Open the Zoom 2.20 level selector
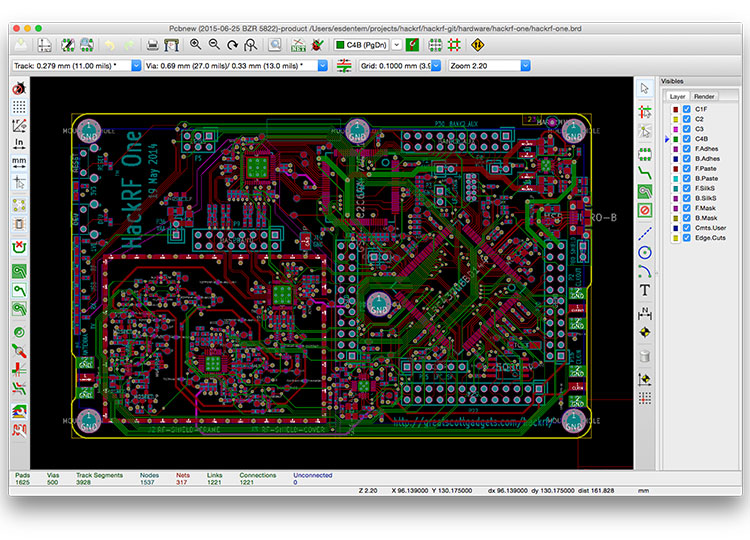 (x=524, y=66)
